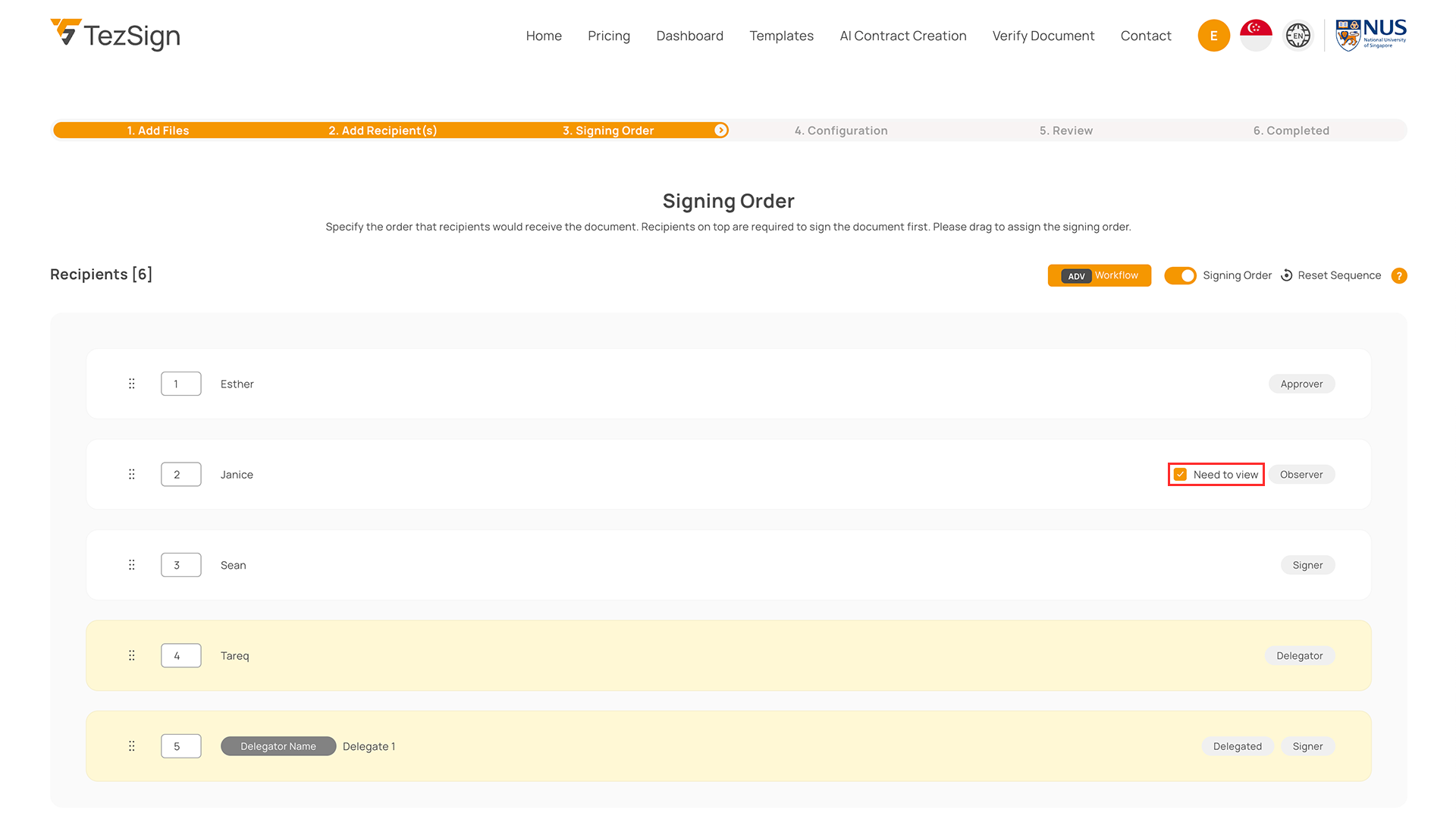Jump to step 2. Add Recipient(s)
1456x819 pixels.
[382, 130]
